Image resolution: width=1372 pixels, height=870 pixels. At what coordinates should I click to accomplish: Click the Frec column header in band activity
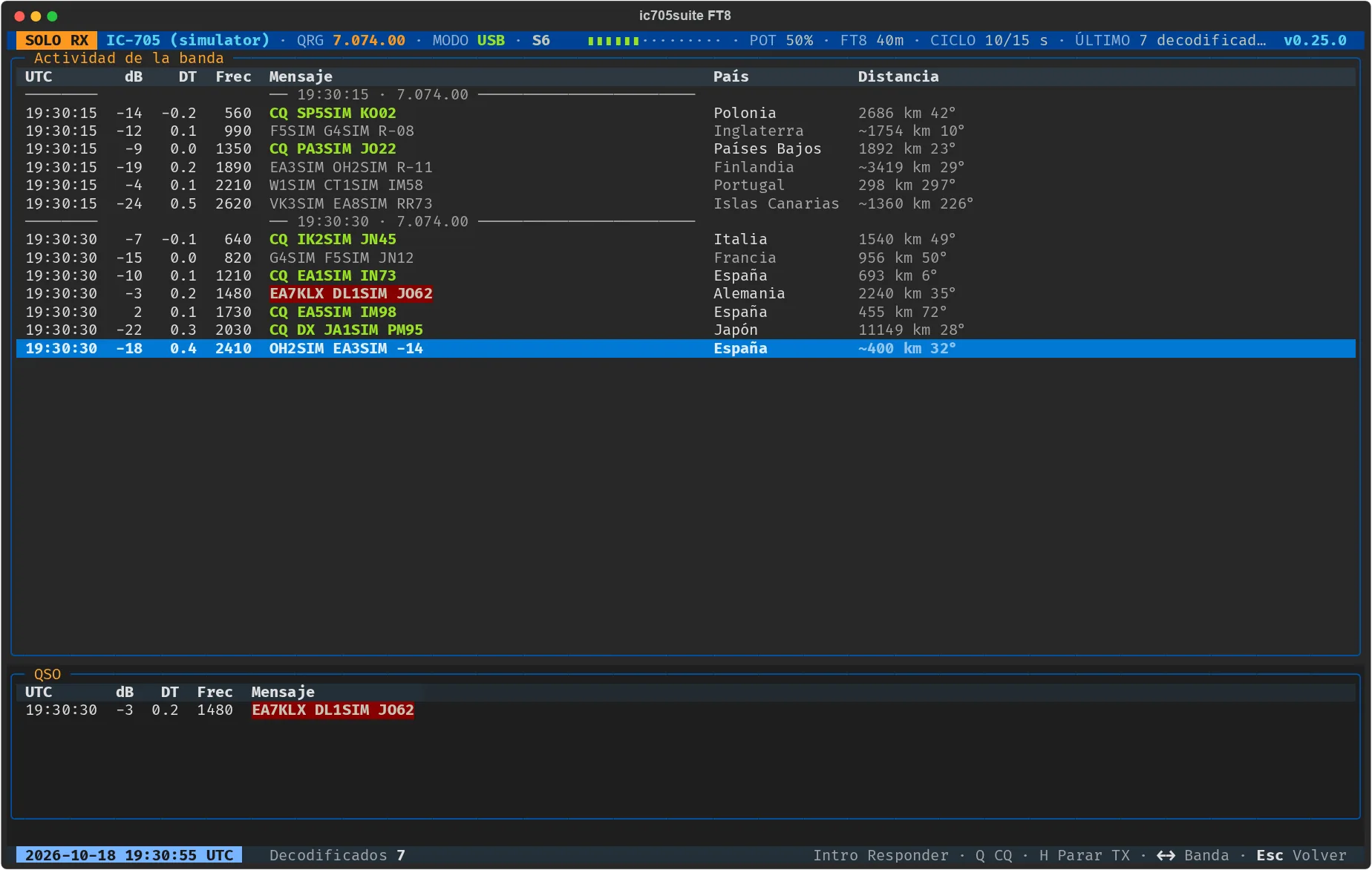pos(233,76)
